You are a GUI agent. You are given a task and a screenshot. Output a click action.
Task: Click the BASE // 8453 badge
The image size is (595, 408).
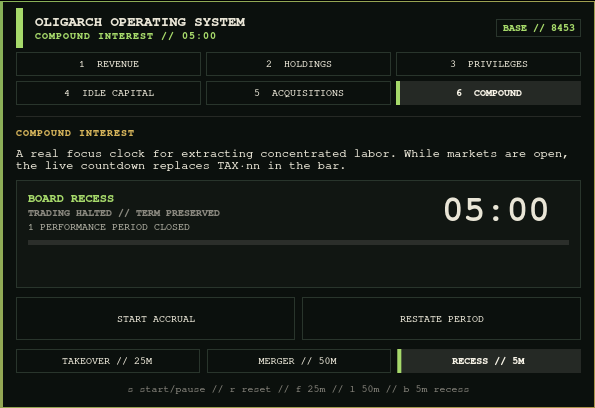click(538, 28)
